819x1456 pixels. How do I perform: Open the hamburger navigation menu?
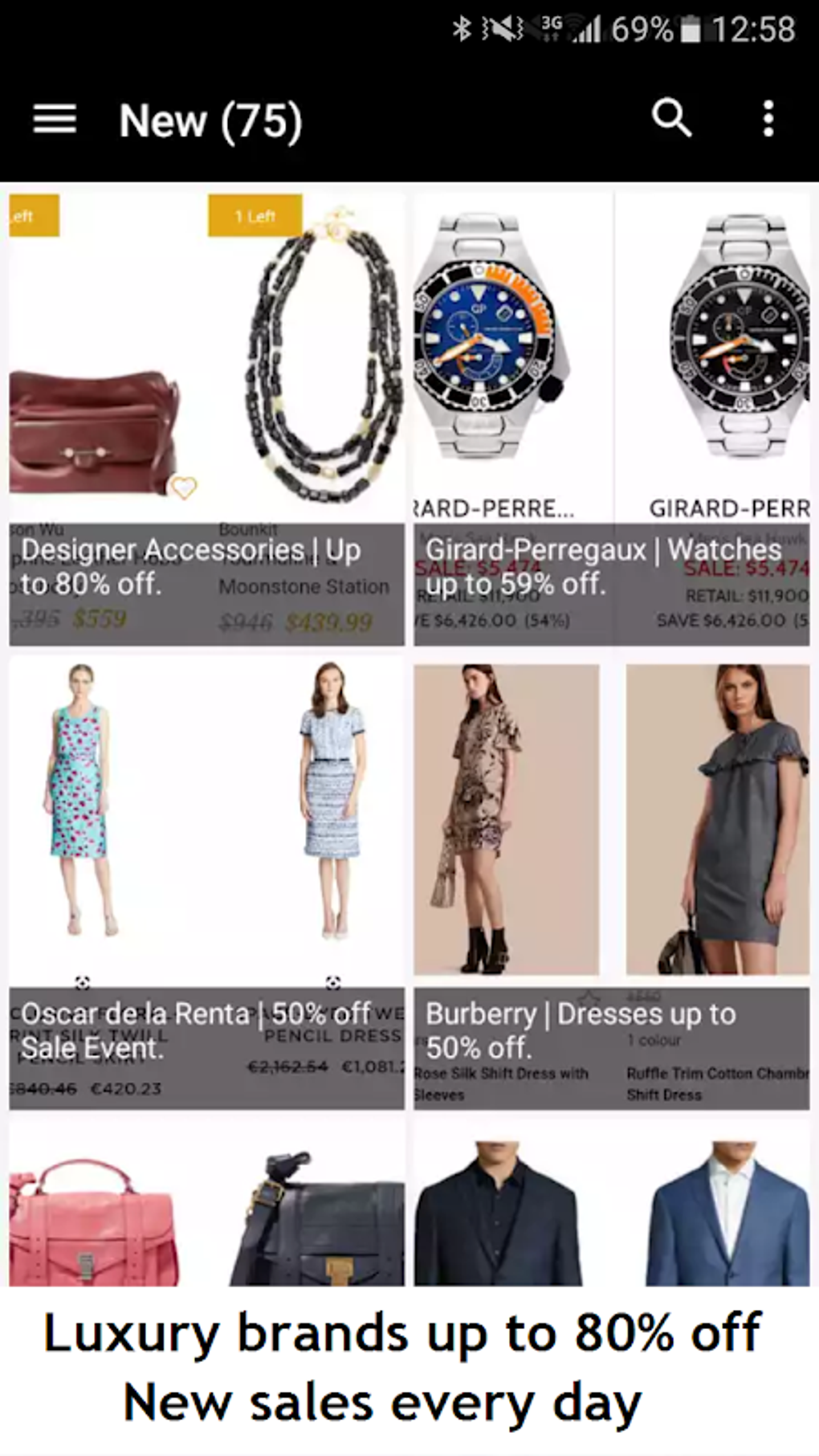tap(55, 120)
